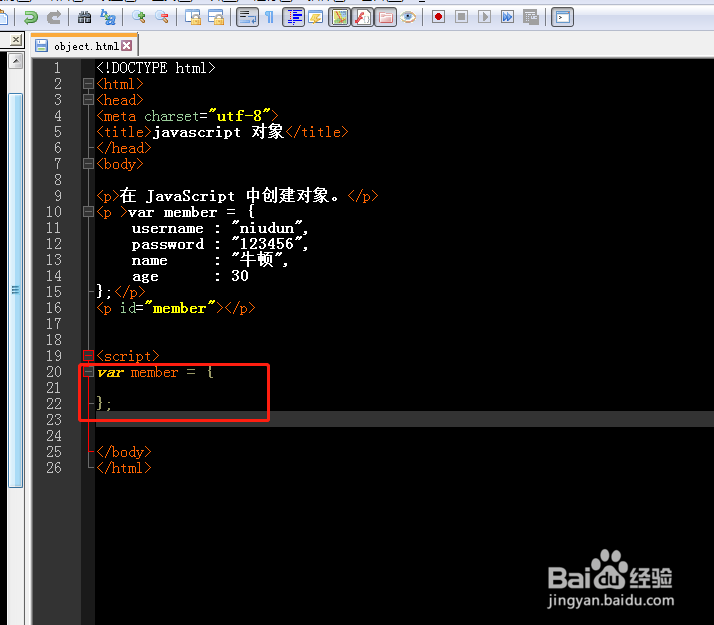Collapse the var member fold on line 20
This screenshot has height=625, width=714.
point(88,371)
